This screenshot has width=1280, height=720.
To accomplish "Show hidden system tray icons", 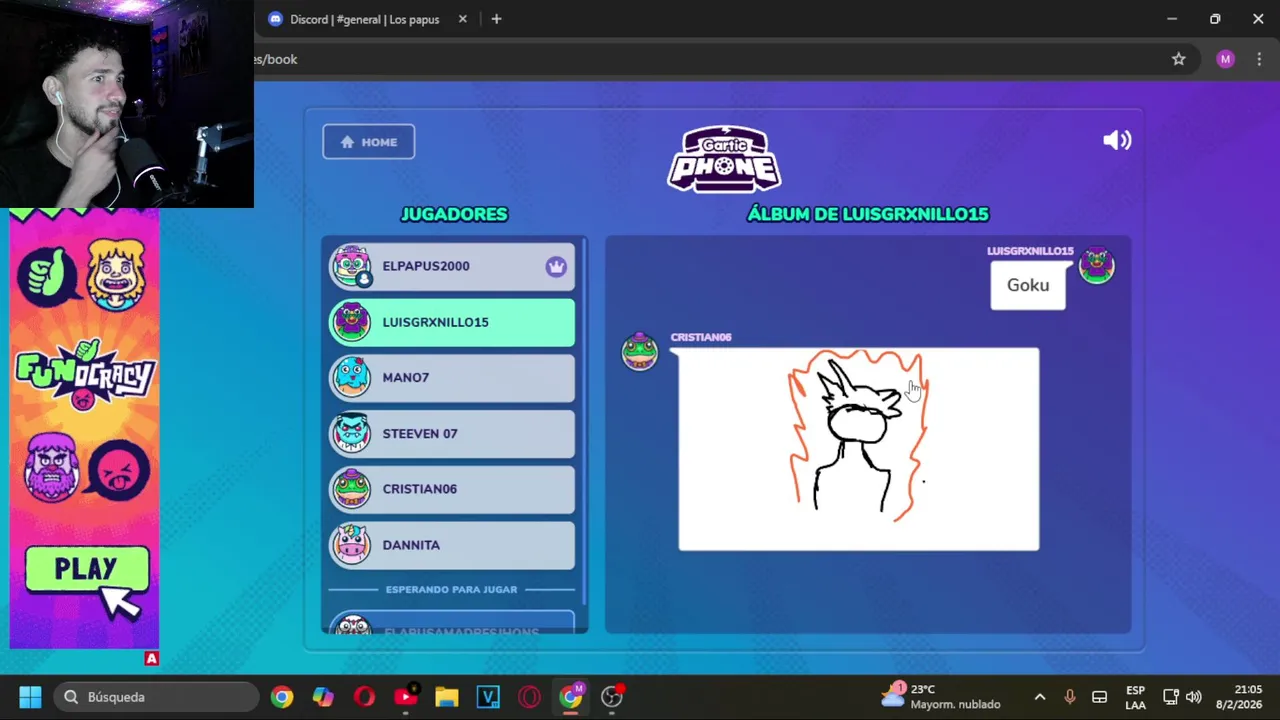I will tap(1040, 697).
